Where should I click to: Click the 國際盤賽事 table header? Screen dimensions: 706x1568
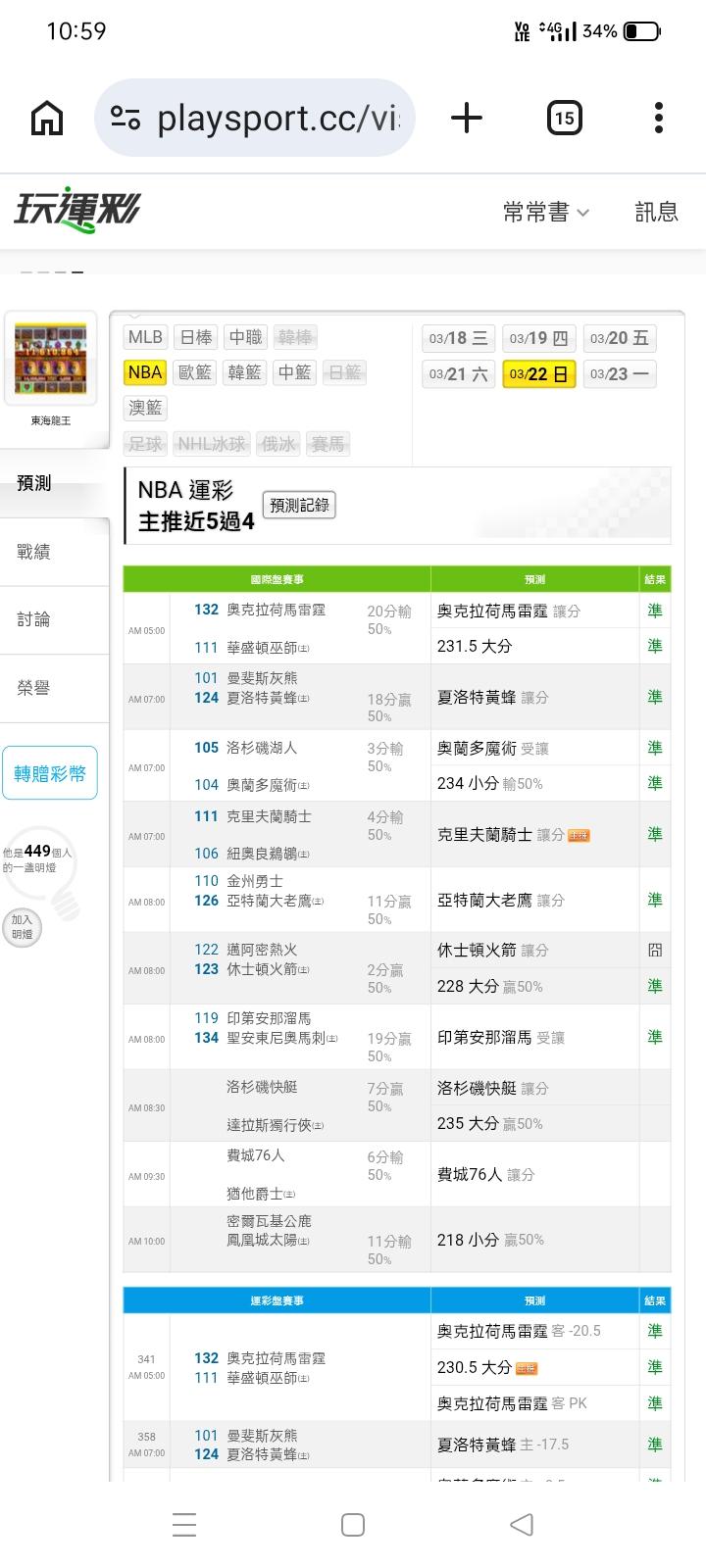277,579
